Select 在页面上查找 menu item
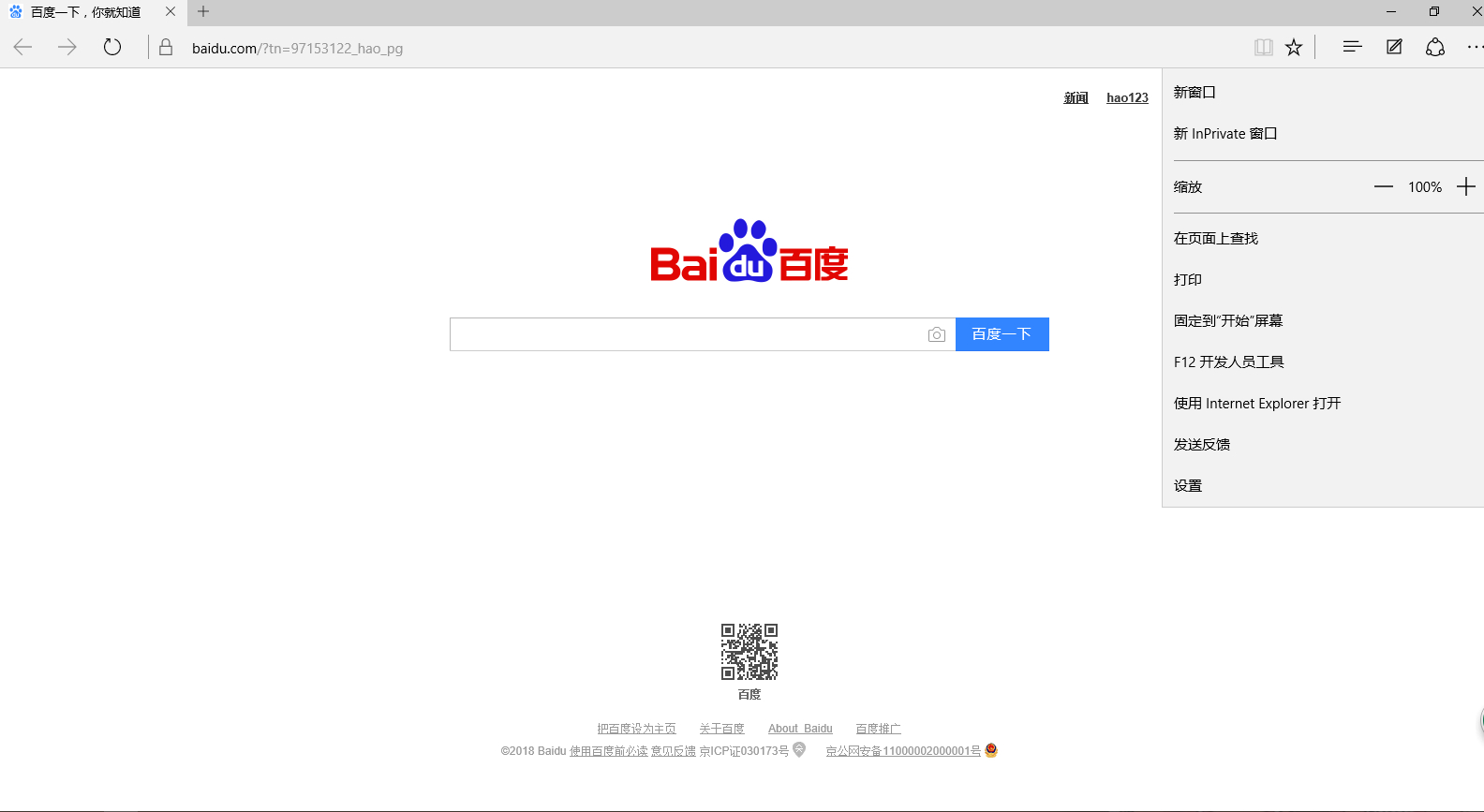The width and height of the screenshot is (1484, 812). 1323,238
